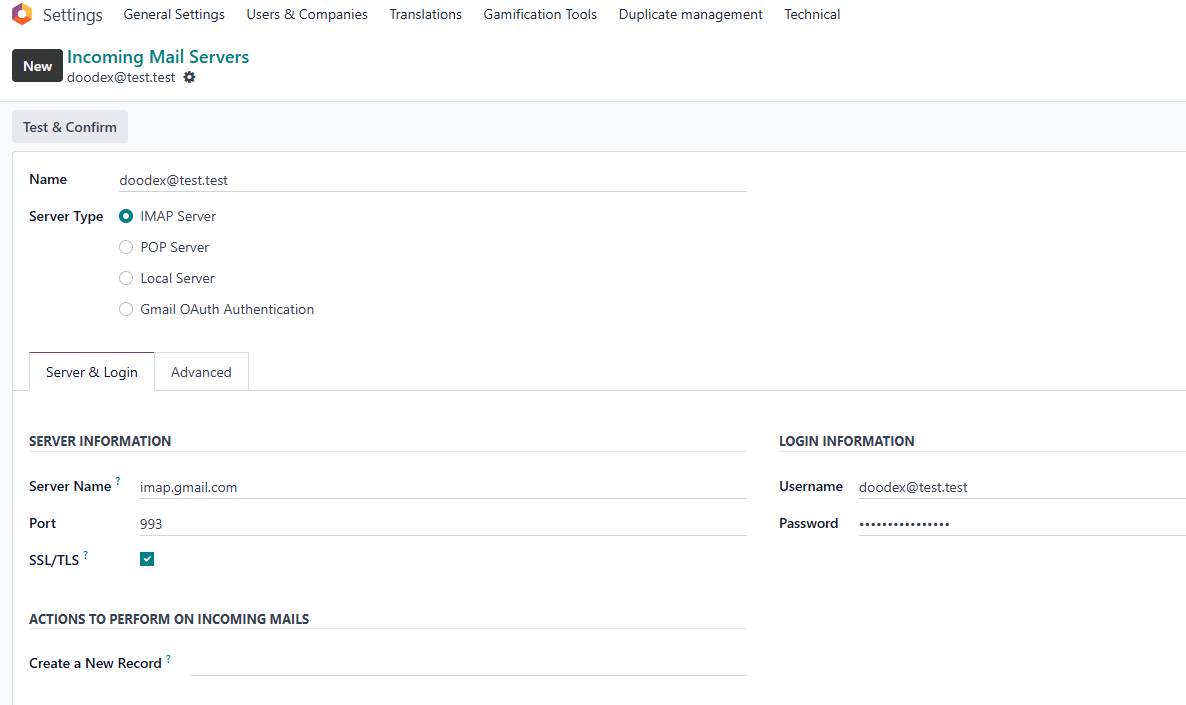Select the POP Server radio option
Image resolution: width=1186 pixels, height=705 pixels.
click(126, 247)
